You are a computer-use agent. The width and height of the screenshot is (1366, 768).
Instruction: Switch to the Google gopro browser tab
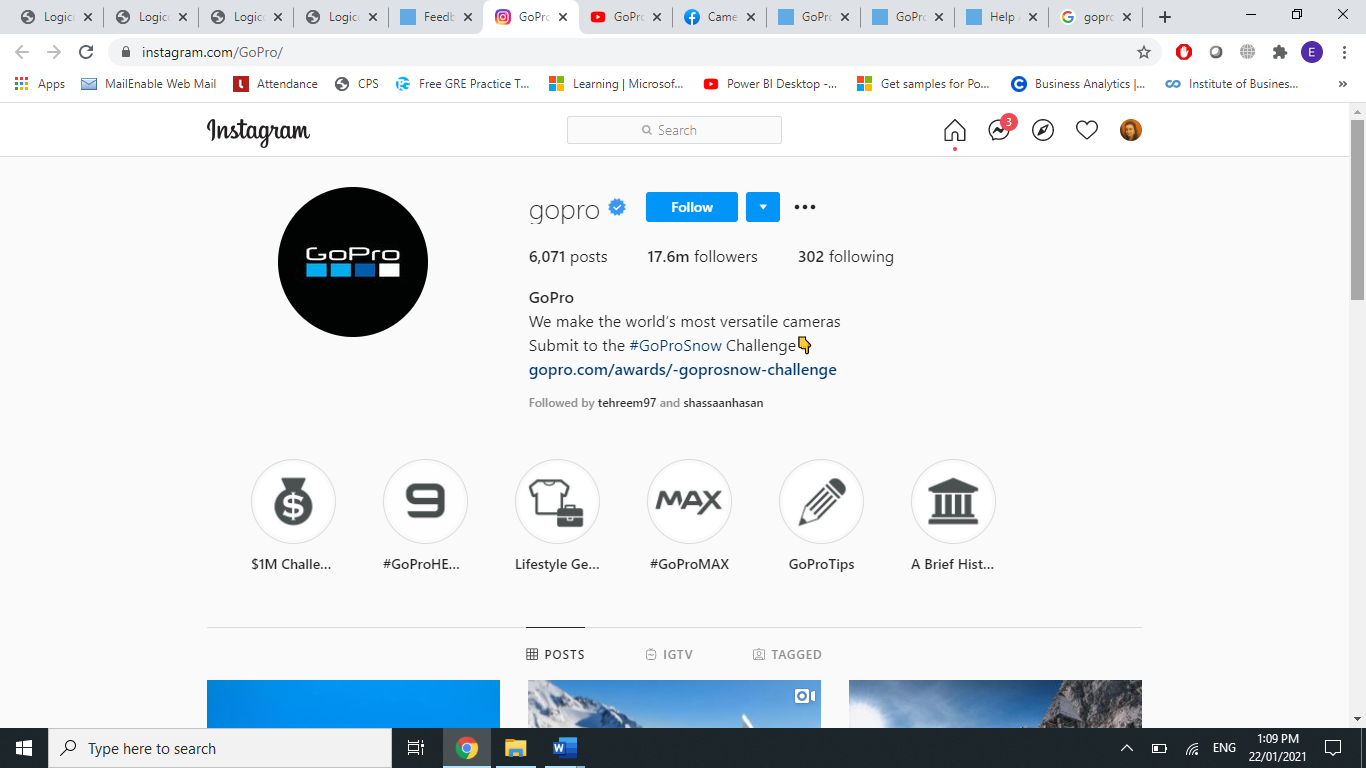click(x=1095, y=17)
